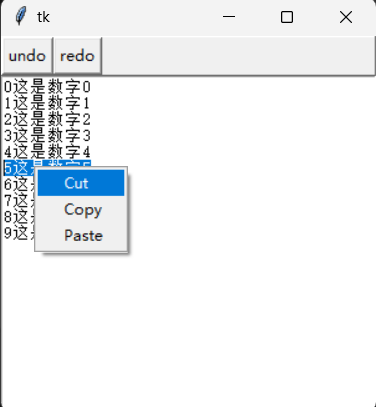Click the tk feather icon in title bar
This screenshot has width=376, height=407.
[20, 16]
